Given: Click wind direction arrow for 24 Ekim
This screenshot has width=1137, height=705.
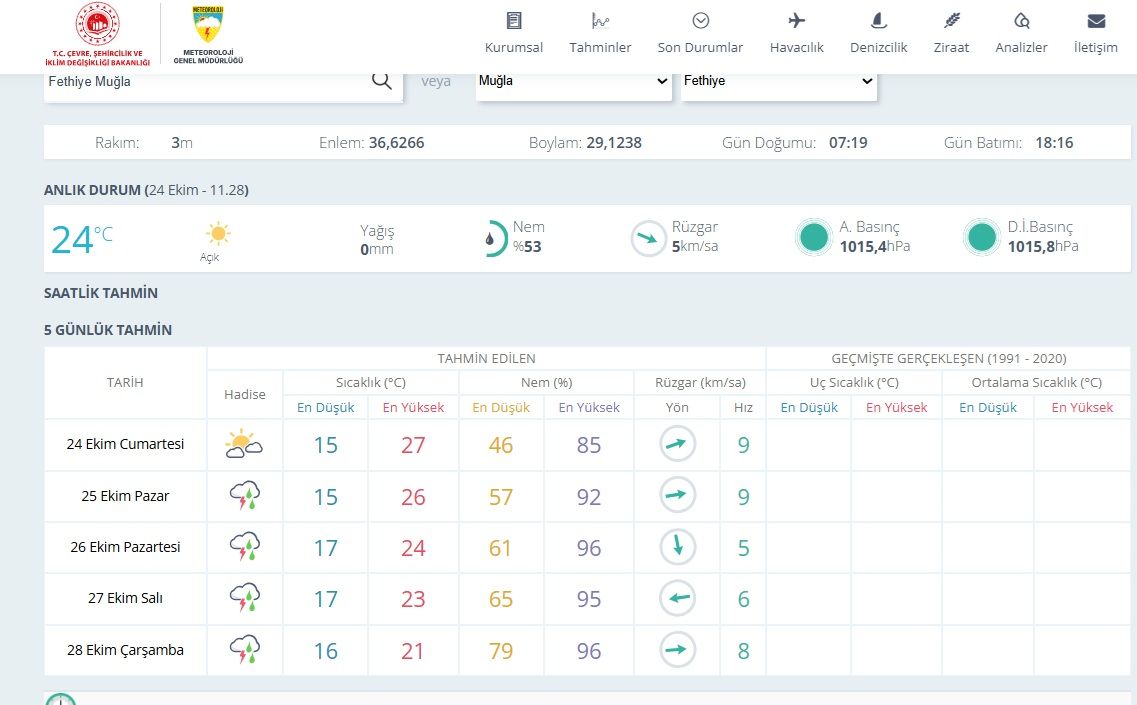Looking at the screenshot, I should 677,444.
